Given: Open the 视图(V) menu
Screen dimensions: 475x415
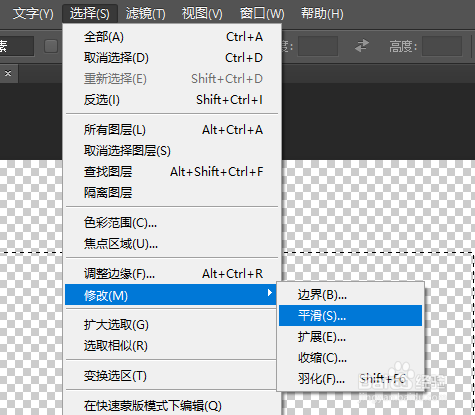Looking at the screenshot, I should point(202,14).
